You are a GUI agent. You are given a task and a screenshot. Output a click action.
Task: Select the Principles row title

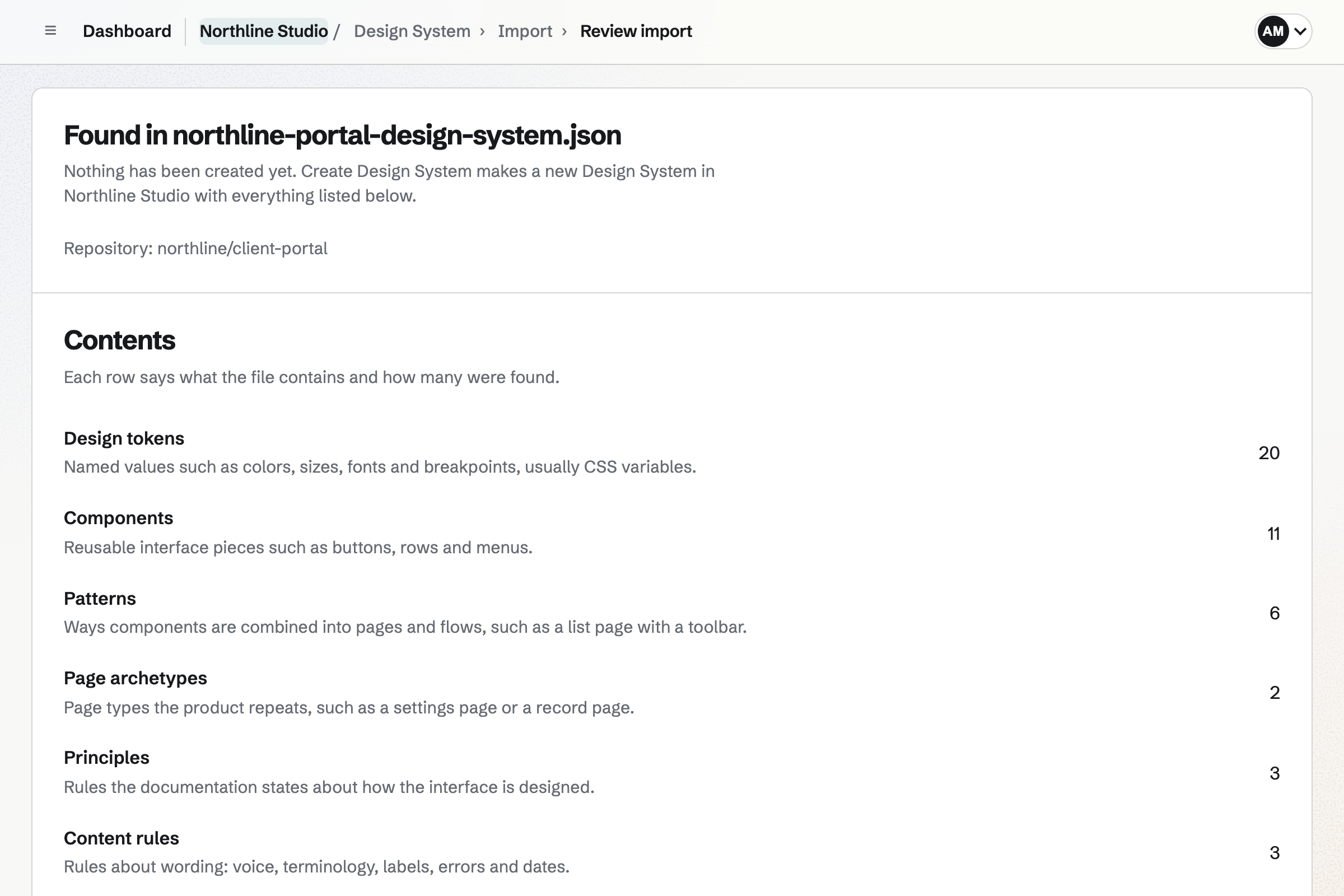pos(106,758)
